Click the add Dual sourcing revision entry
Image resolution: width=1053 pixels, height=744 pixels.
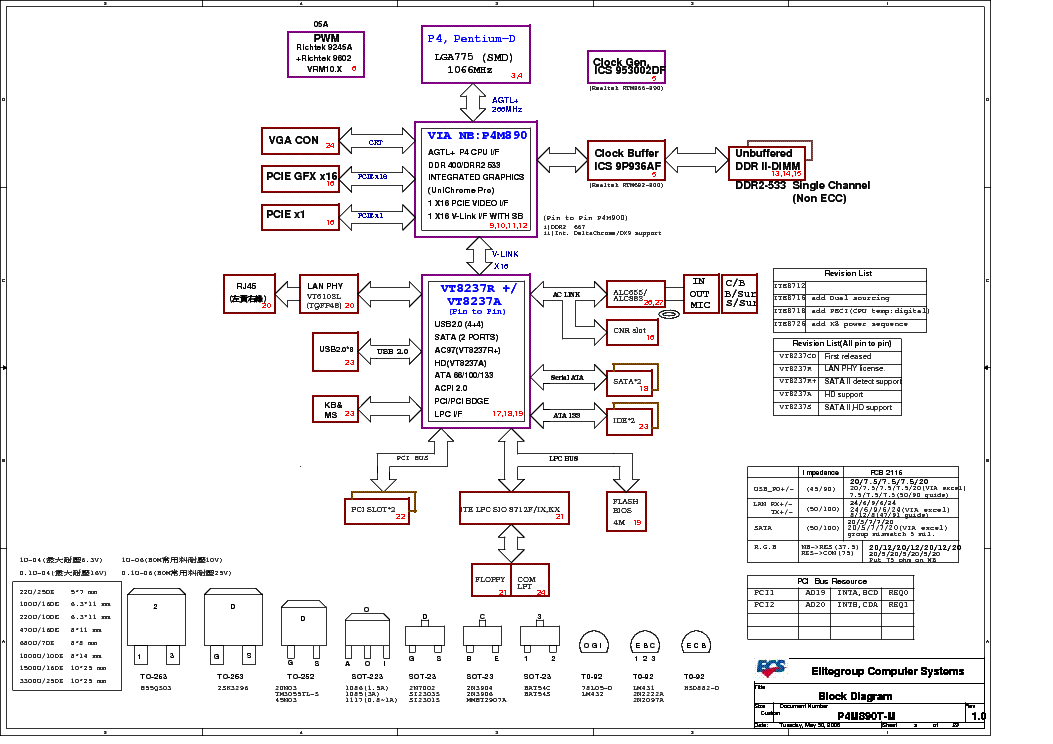tap(850, 298)
